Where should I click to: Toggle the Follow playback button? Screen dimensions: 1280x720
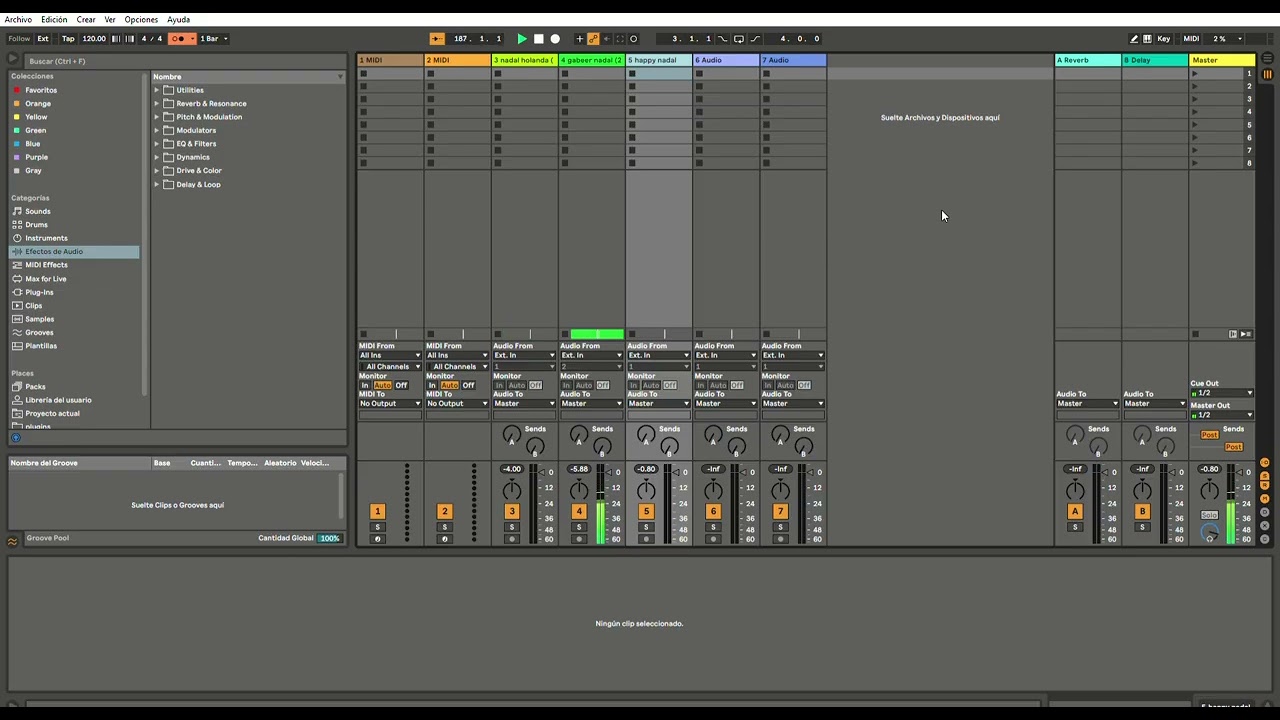click(18, 39)
